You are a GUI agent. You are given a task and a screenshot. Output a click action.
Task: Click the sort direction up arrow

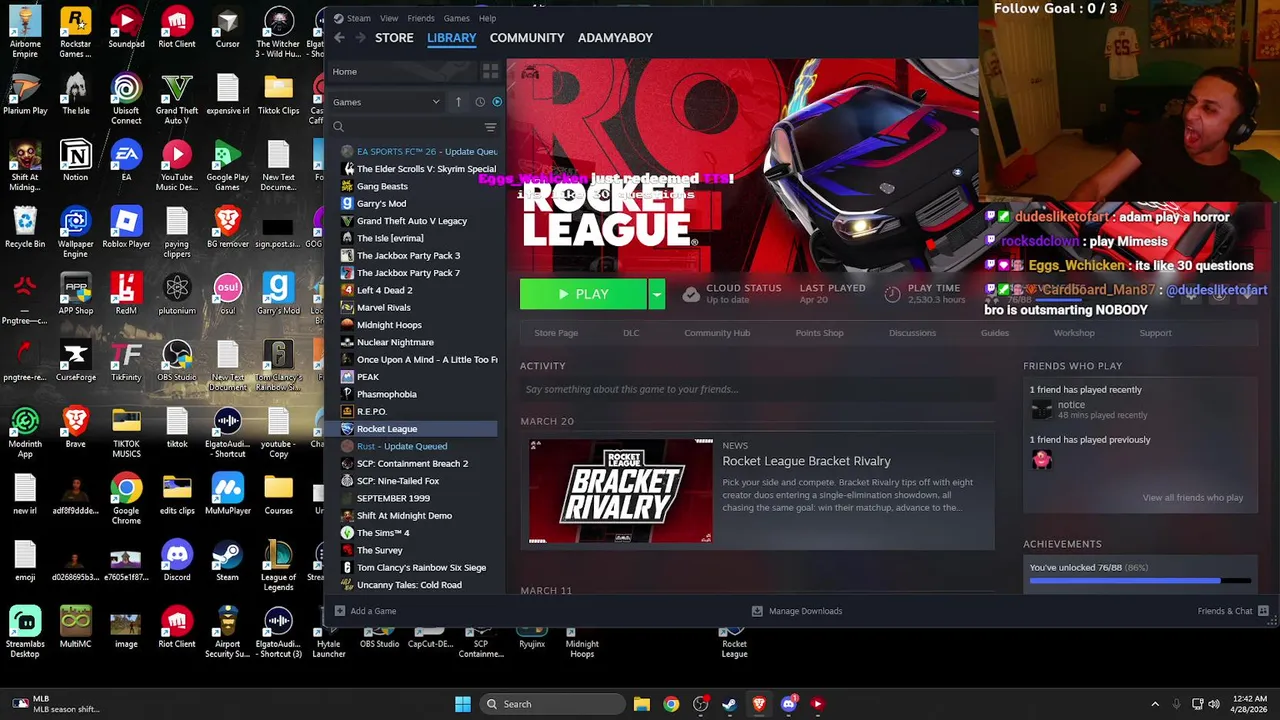[x=458, y=101]
